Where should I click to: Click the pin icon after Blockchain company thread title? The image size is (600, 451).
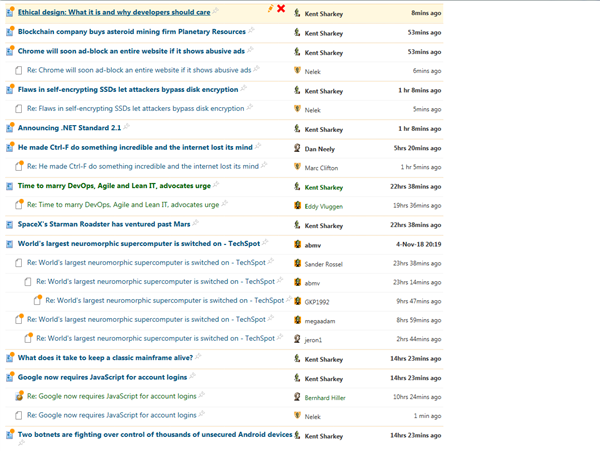(251, 30)
